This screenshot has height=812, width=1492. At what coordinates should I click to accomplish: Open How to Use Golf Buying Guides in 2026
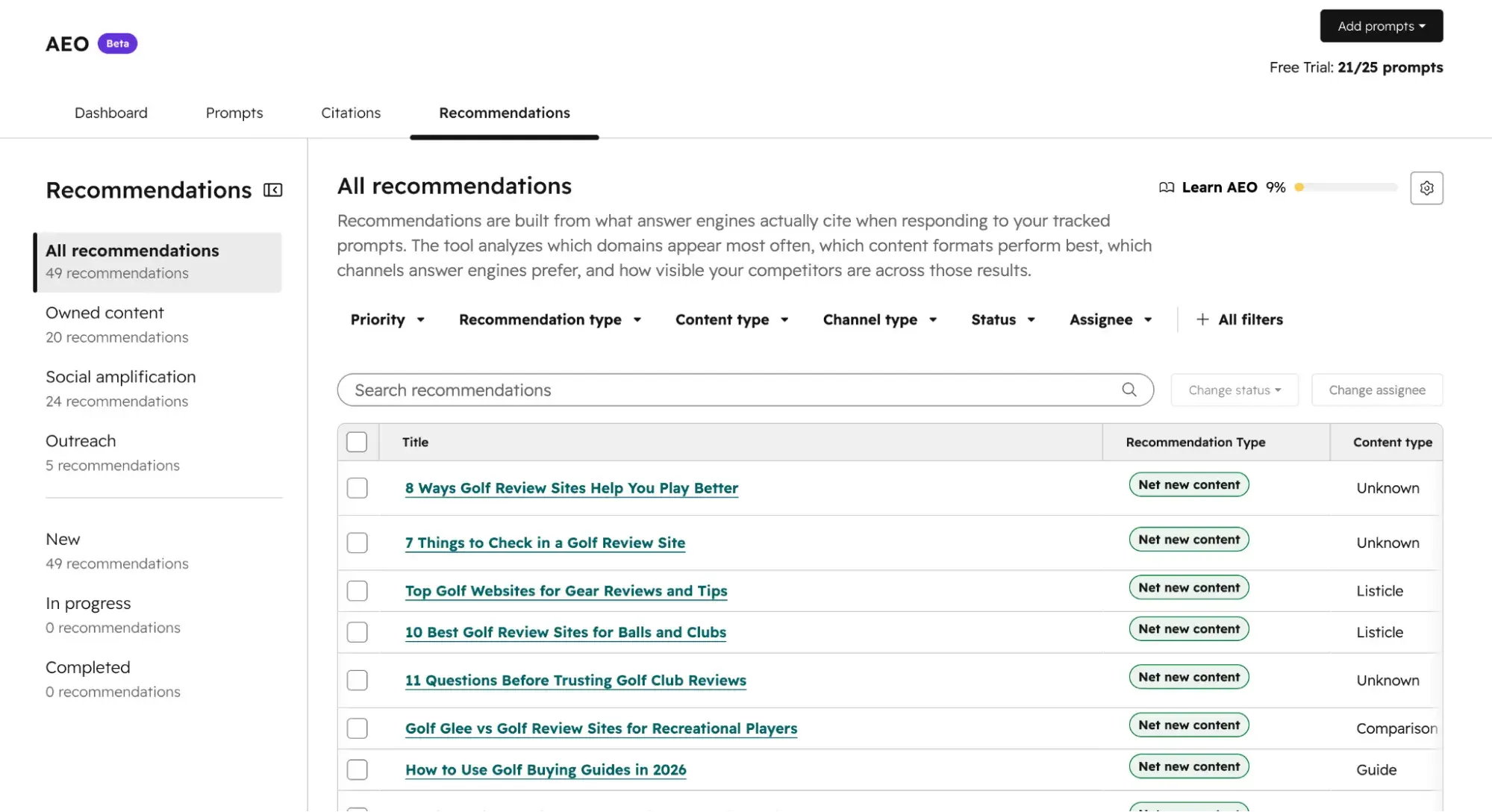(546, 769)
